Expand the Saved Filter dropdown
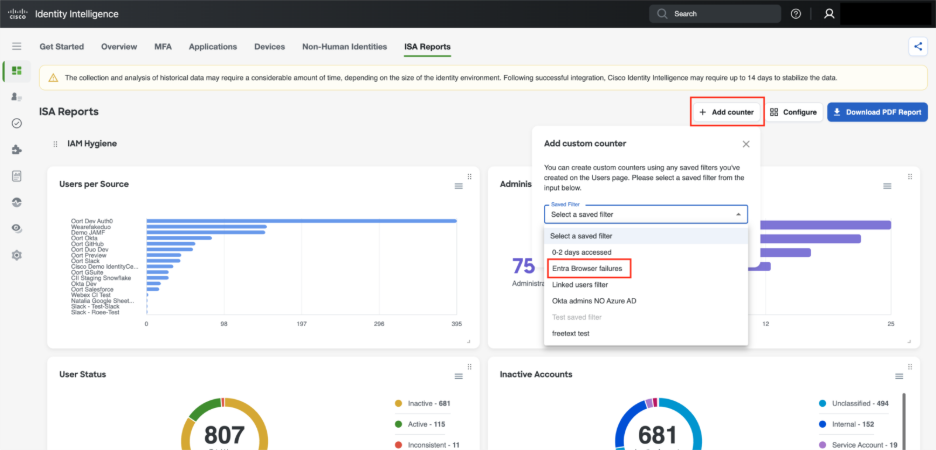This screenshot has height=450, width=936. (645, 214)
